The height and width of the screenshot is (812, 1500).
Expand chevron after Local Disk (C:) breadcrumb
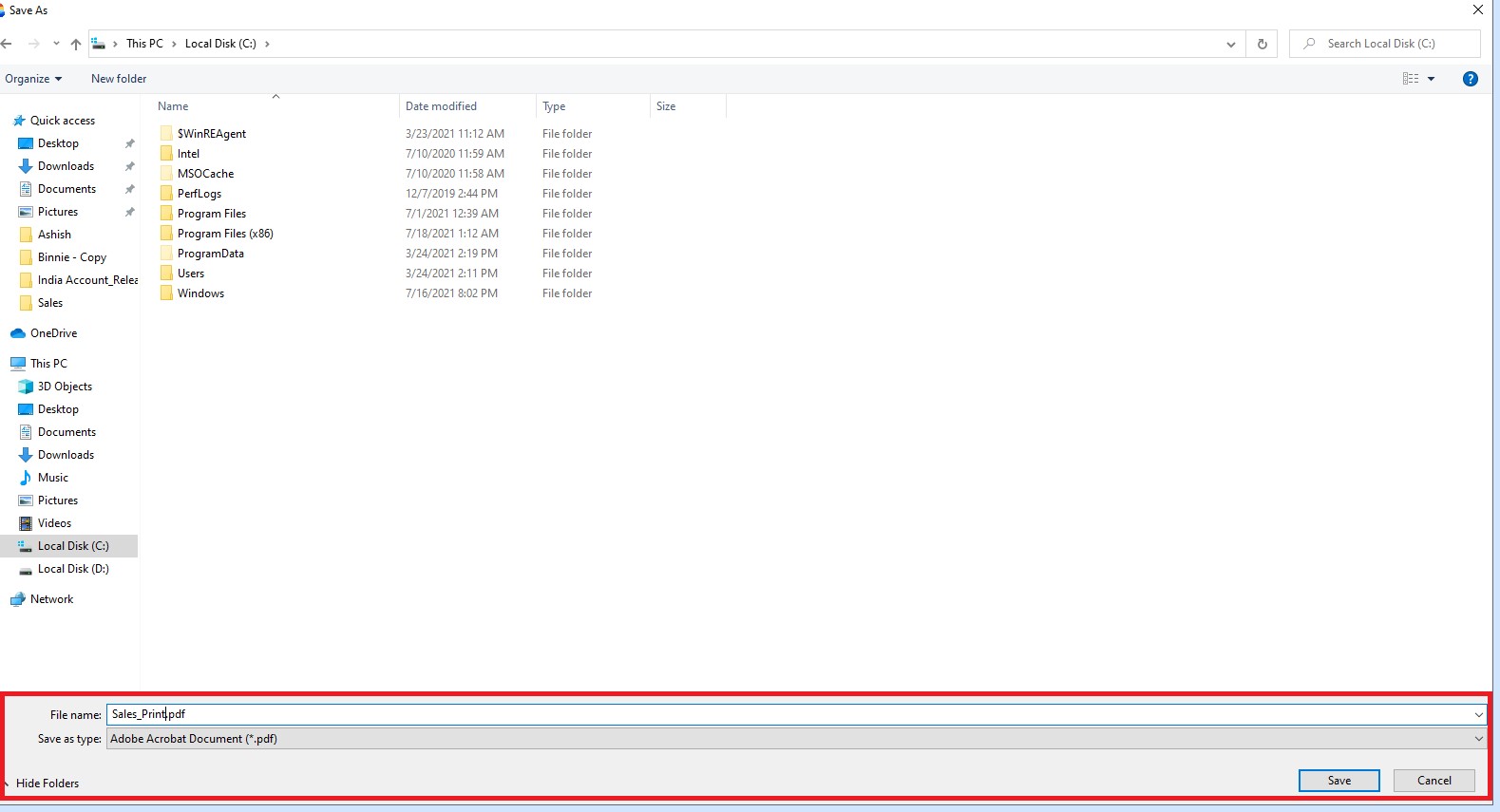click(267, 44)
